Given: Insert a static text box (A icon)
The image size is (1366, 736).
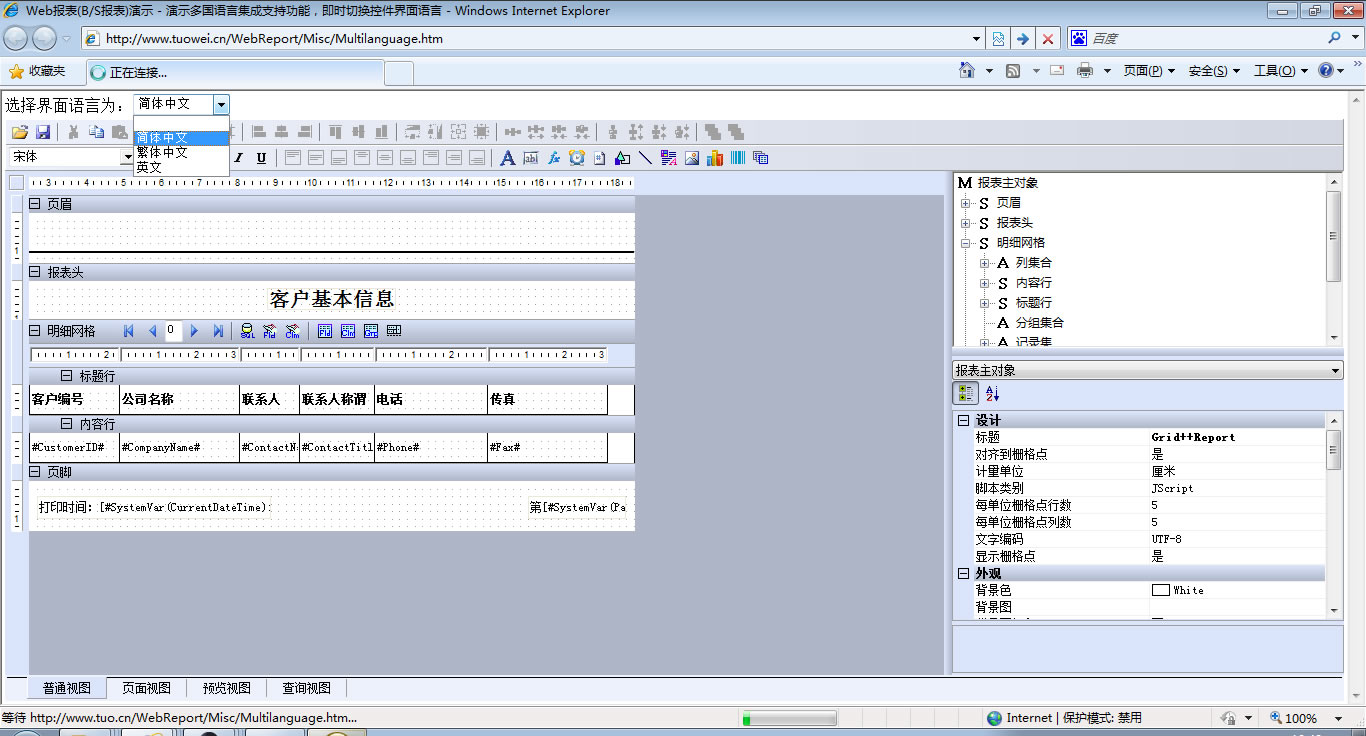Looking at the screenshot, I should coord(507,158).
